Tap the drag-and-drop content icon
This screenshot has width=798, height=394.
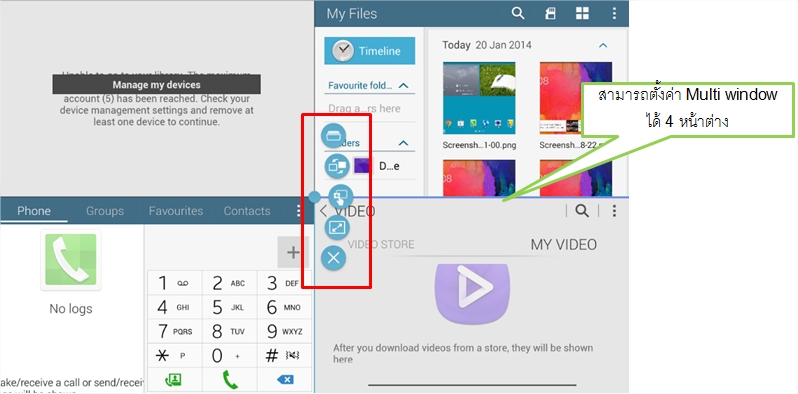point(341,197)
